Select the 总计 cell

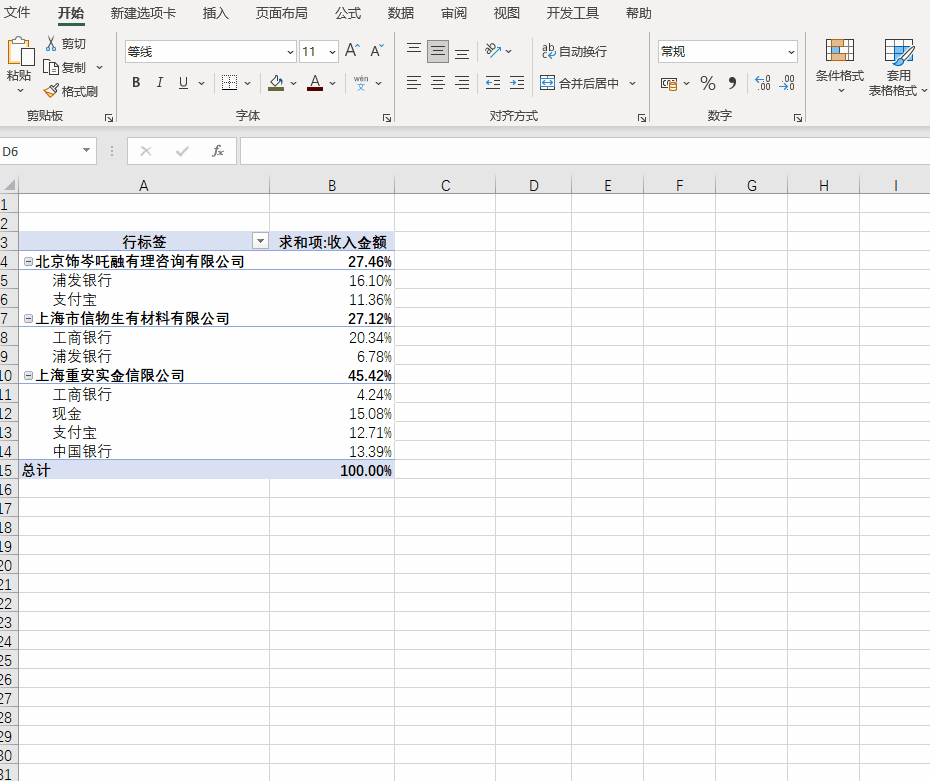click(x=144, y=470)
